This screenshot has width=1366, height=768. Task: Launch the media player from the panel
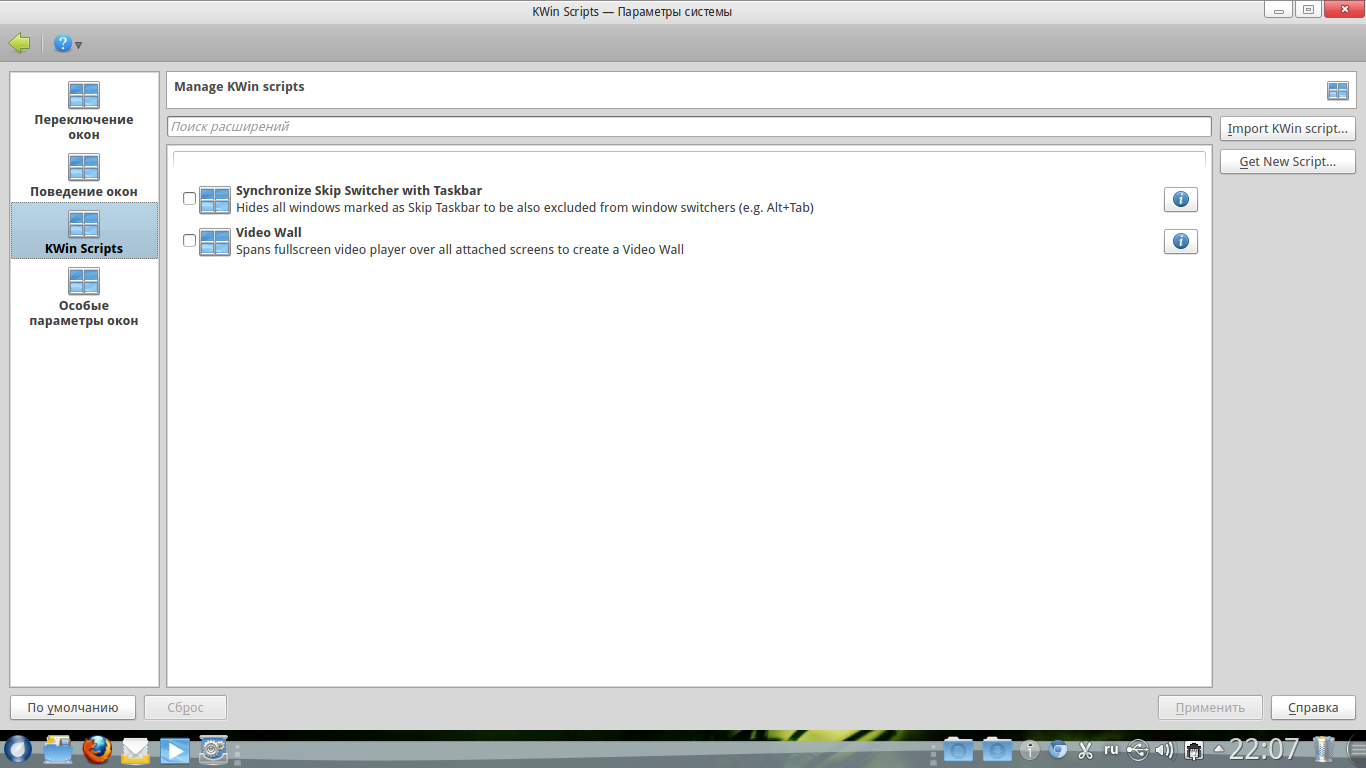[x=174, y=749]
